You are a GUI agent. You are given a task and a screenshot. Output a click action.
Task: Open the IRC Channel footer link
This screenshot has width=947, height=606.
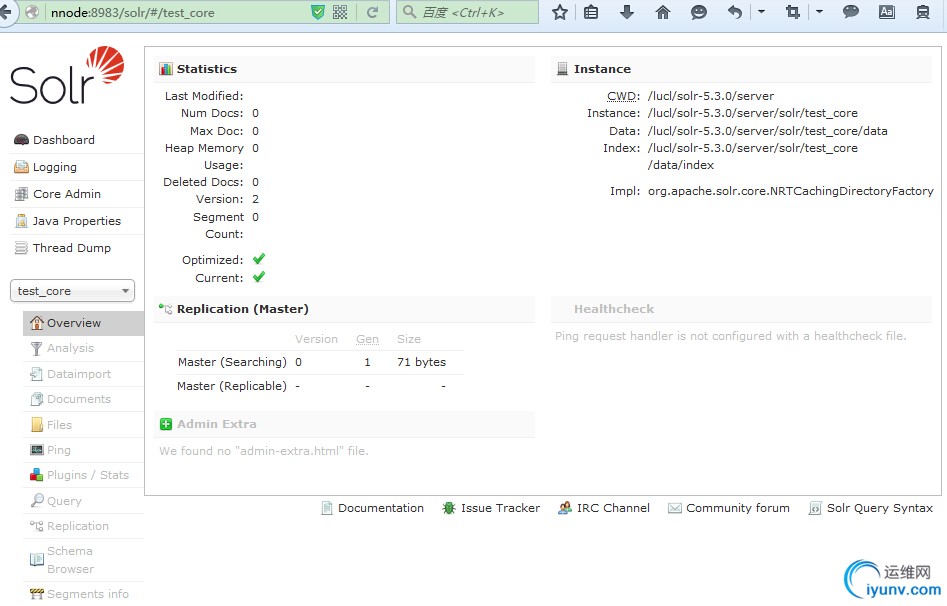pos(613,508)
